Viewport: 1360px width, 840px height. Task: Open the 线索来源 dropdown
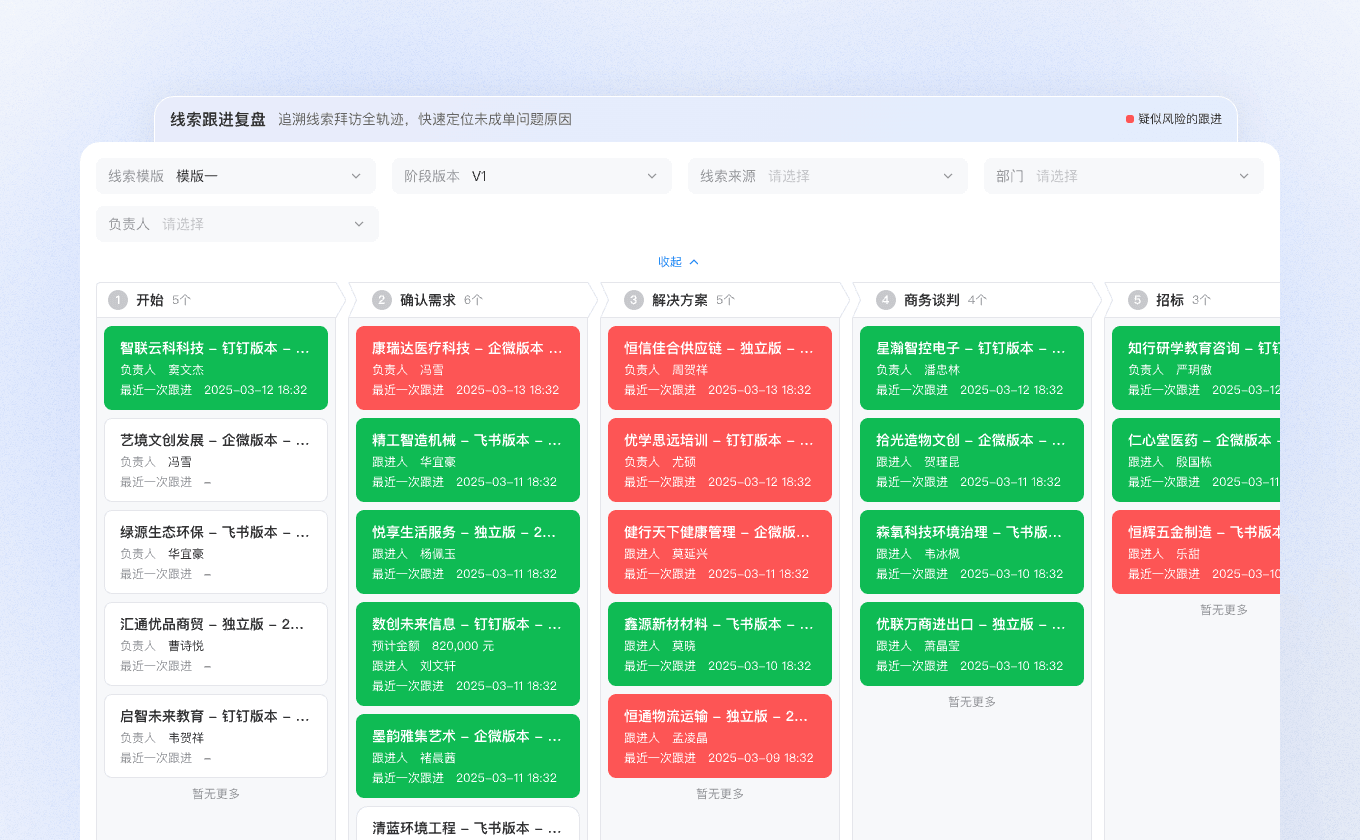point(828,176)
